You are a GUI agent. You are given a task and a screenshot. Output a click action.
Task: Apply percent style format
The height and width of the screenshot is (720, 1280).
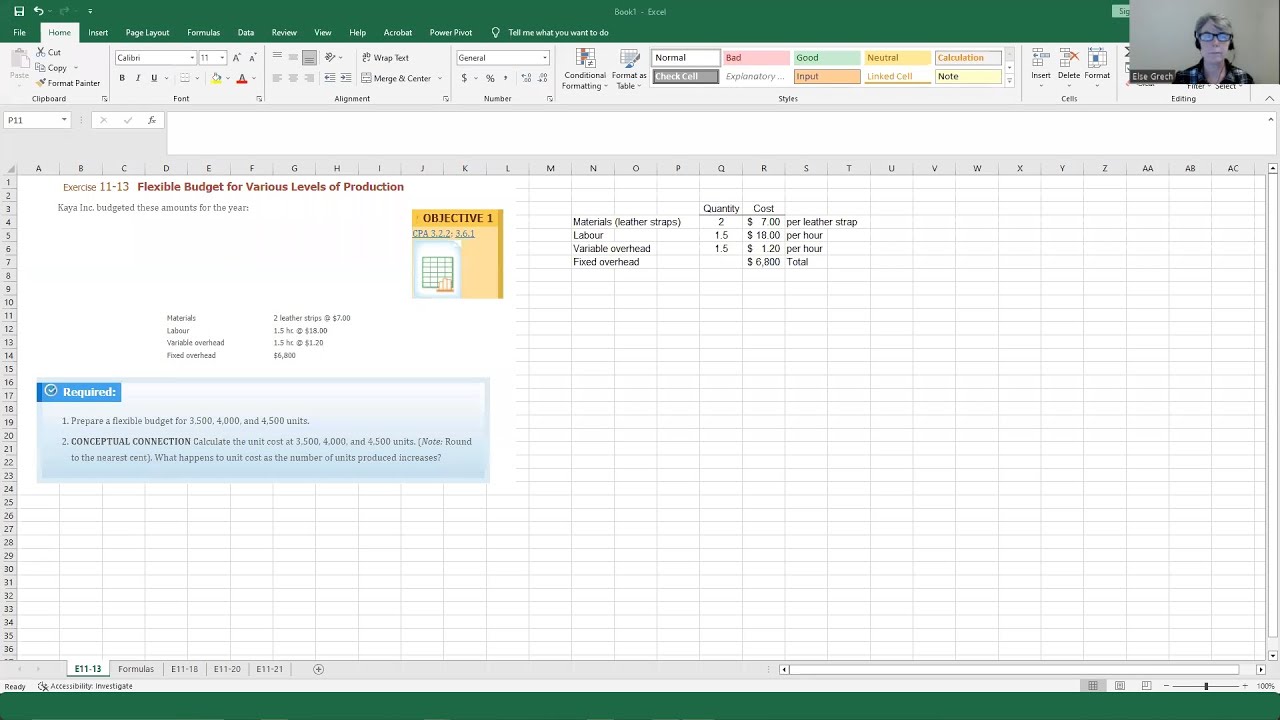point(490,78)
